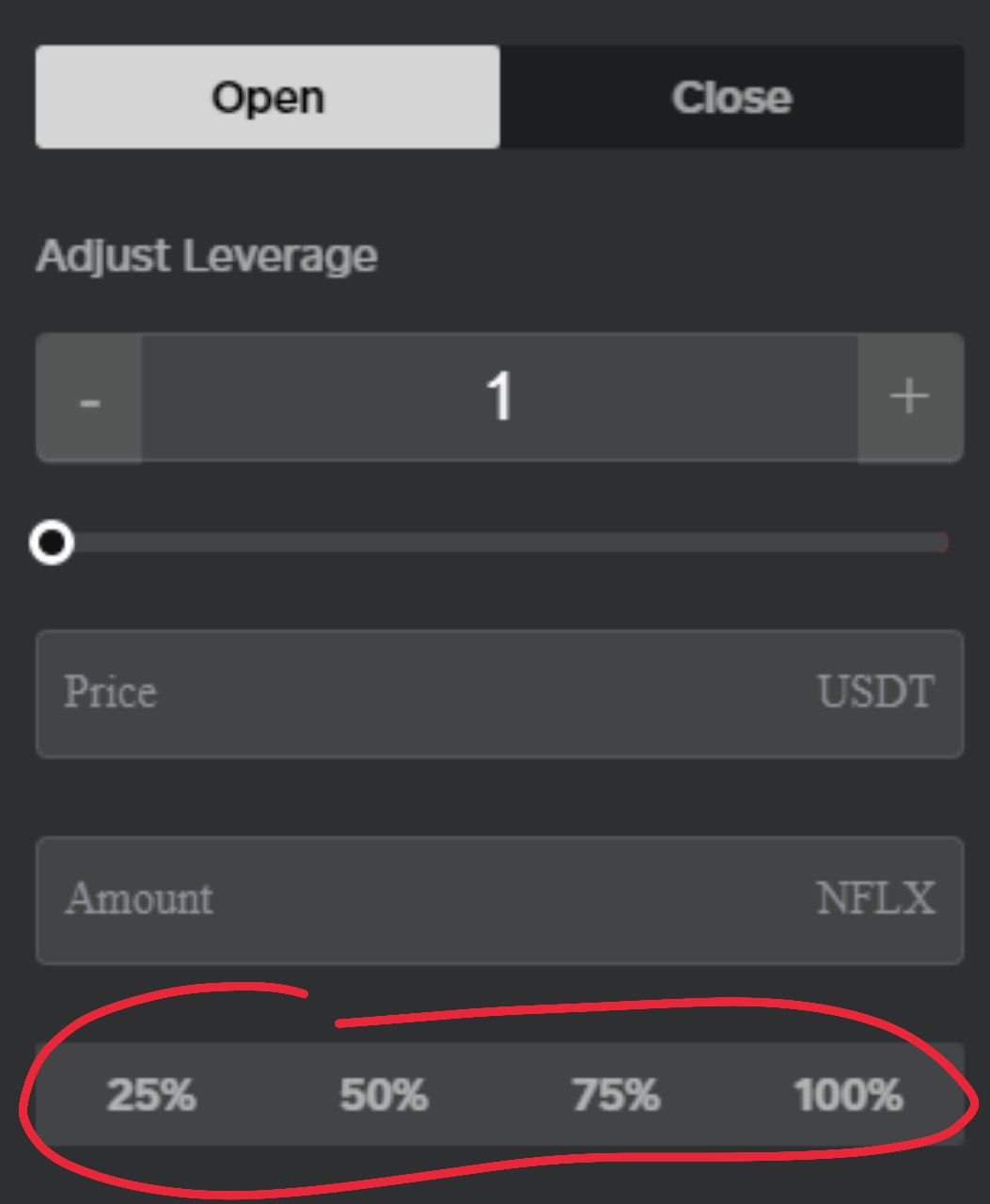Click the Adjust Leverage heading
This screenshot has width=990, height=1204.
pos(207,257)
